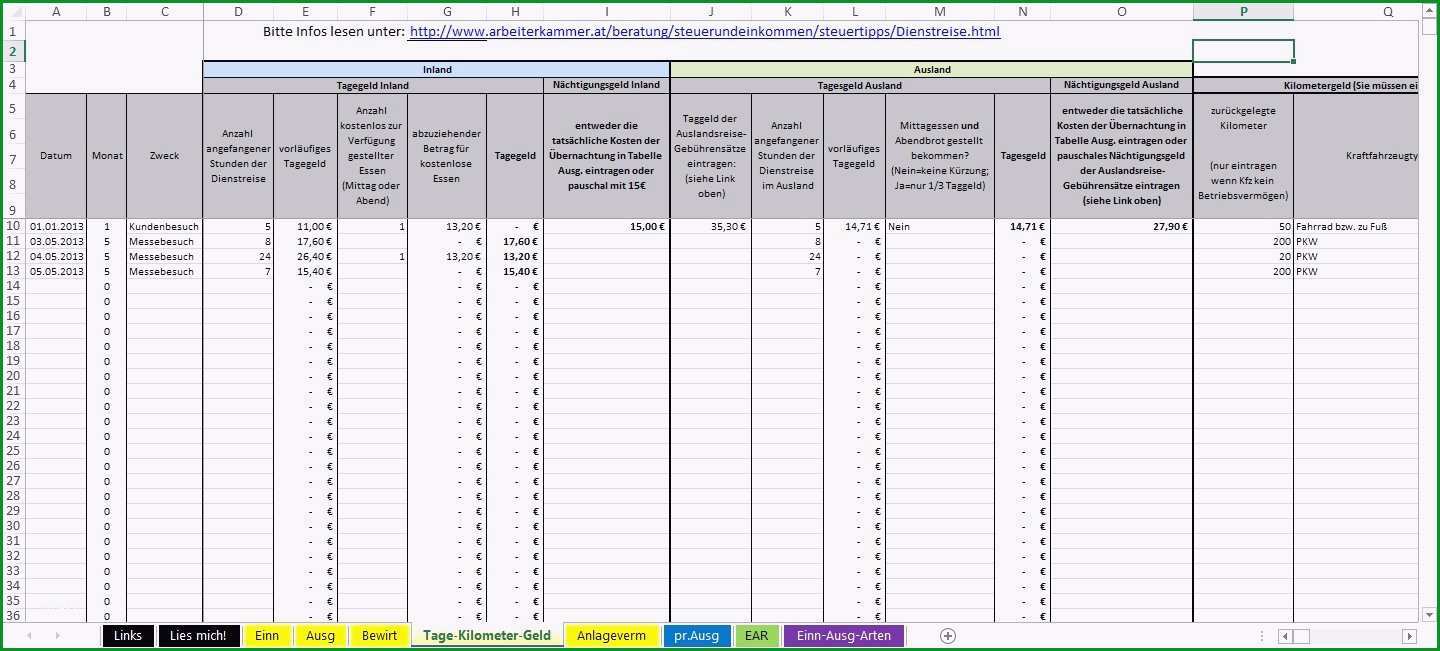Image resolution: width=1440 pixels, height=651 pixels.
Task: Click the vertical scrollbar down arrow
Action: point(1429,614)
